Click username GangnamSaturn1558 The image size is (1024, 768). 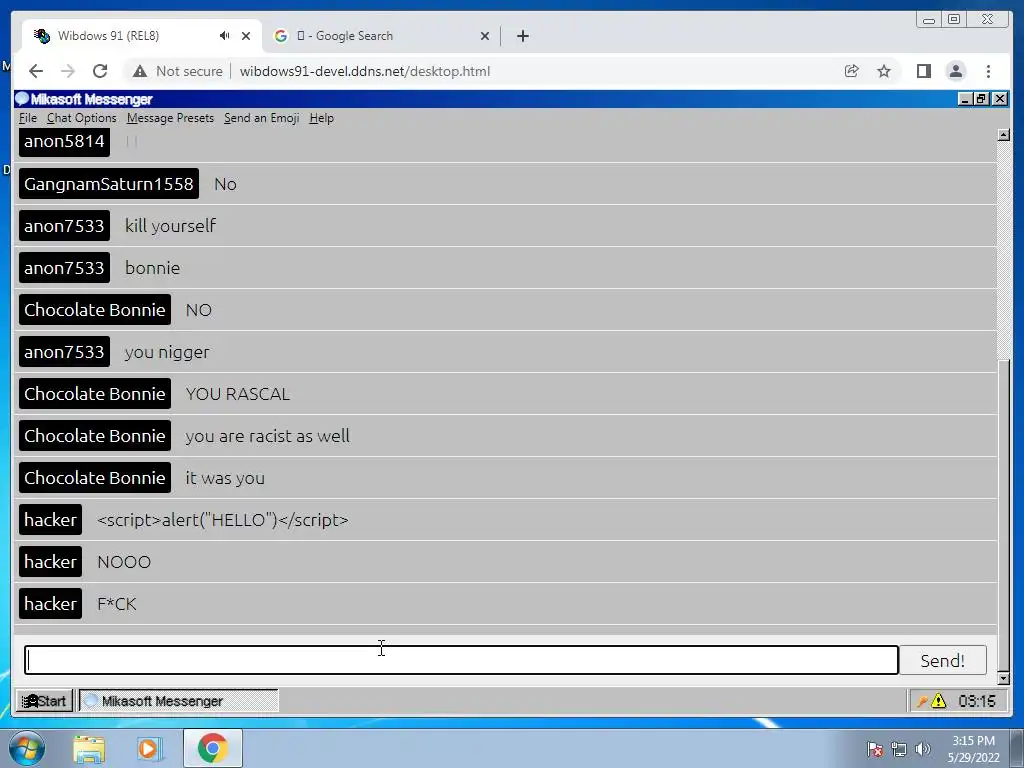tap(108, 184)
